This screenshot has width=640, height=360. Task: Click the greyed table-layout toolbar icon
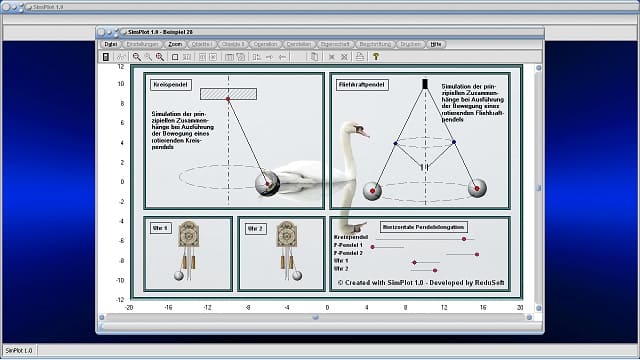pyautogui.click(x=229, y=57)
